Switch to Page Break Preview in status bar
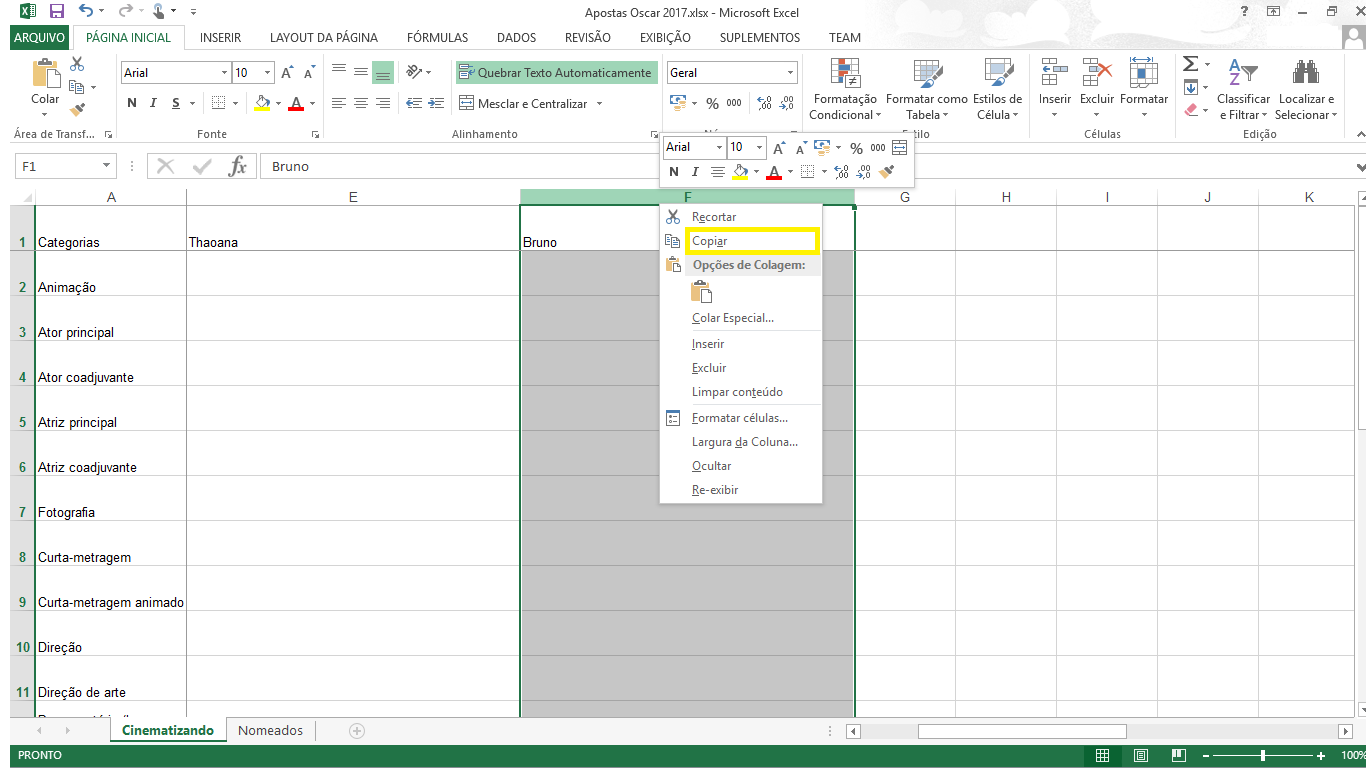This screenshot has height=768, width=1366. click(1178, 755)
